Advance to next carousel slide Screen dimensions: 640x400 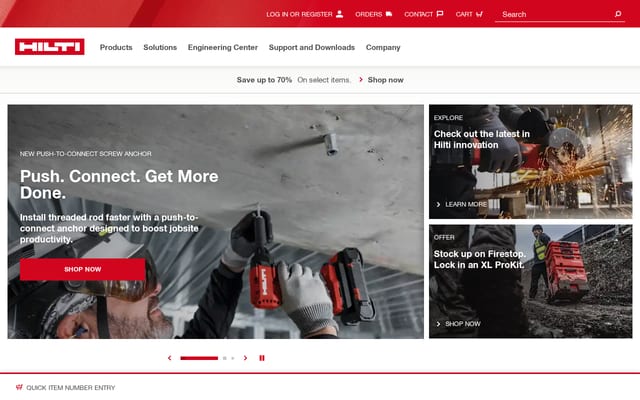[245, 358]
